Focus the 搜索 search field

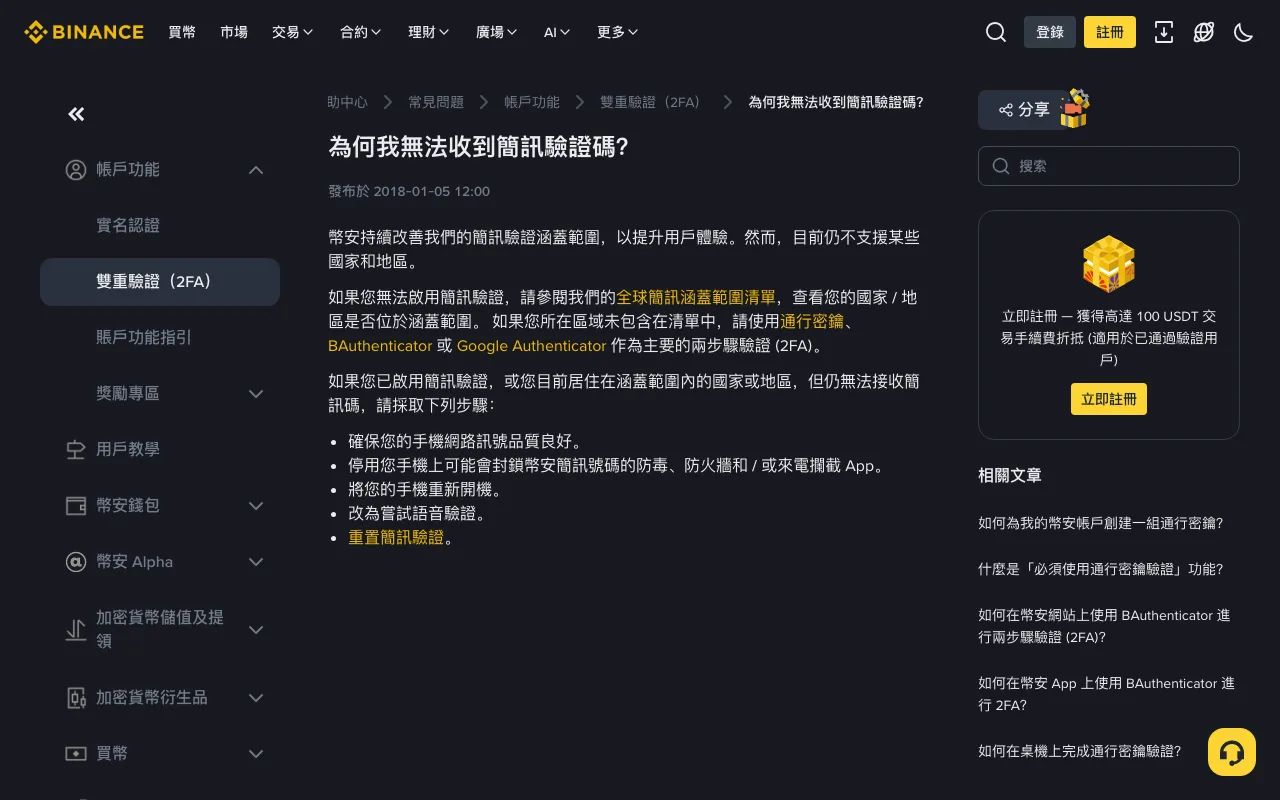(x=1109, y=166)
